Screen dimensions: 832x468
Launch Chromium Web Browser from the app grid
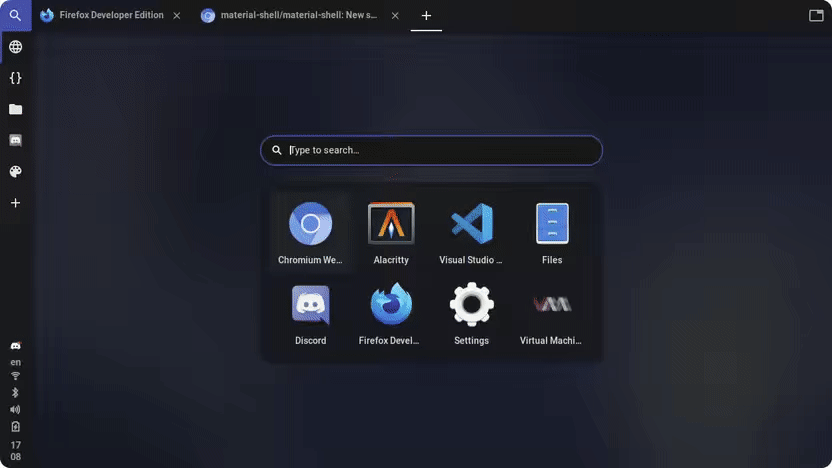click(x=310, y=233)
